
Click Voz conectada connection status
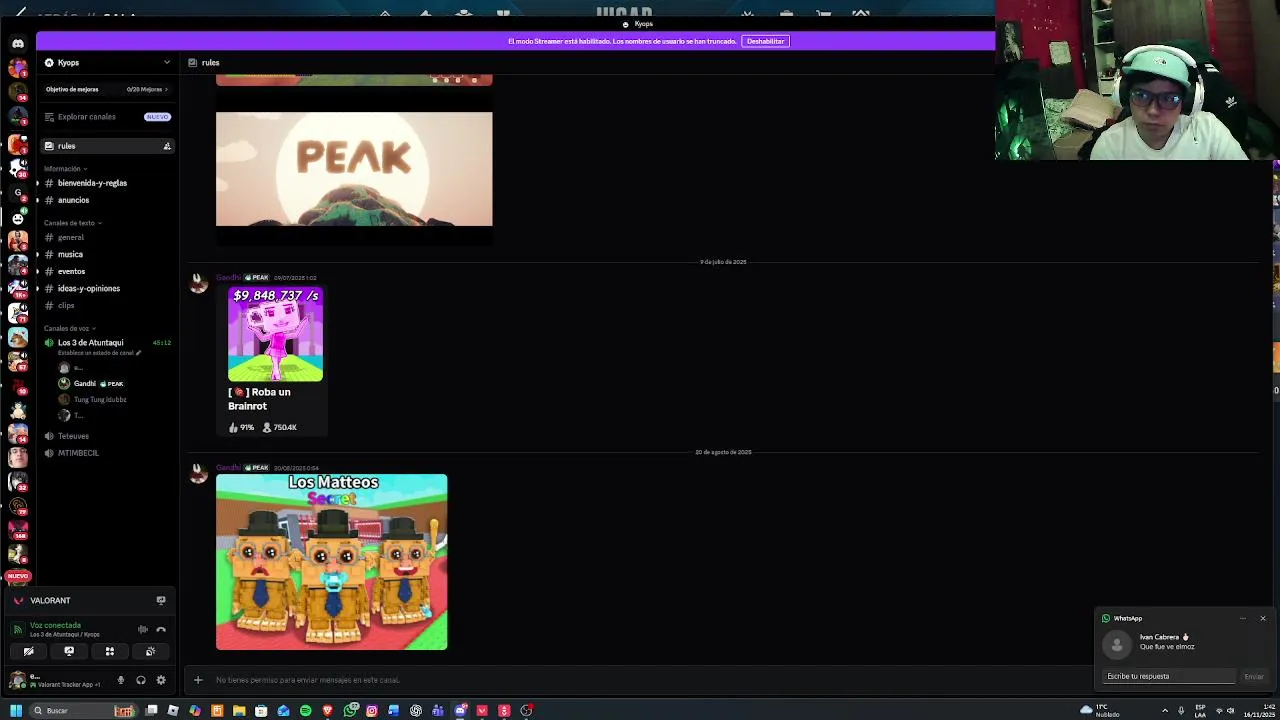pos(56,626)
